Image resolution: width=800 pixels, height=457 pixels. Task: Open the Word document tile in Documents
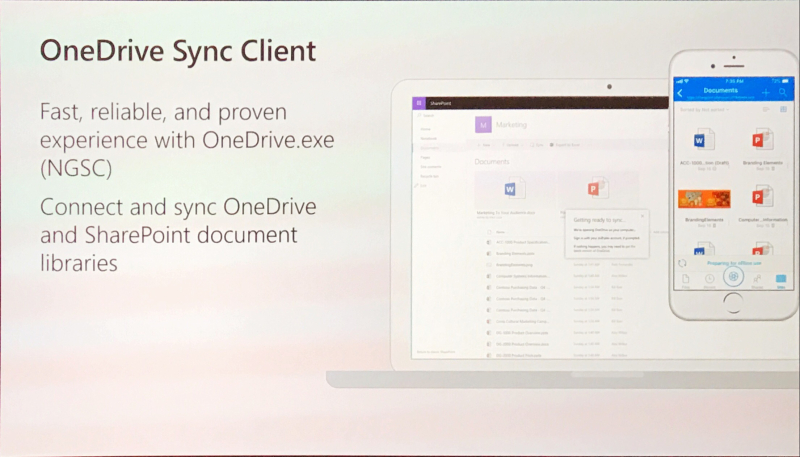(x=514, y=189)
